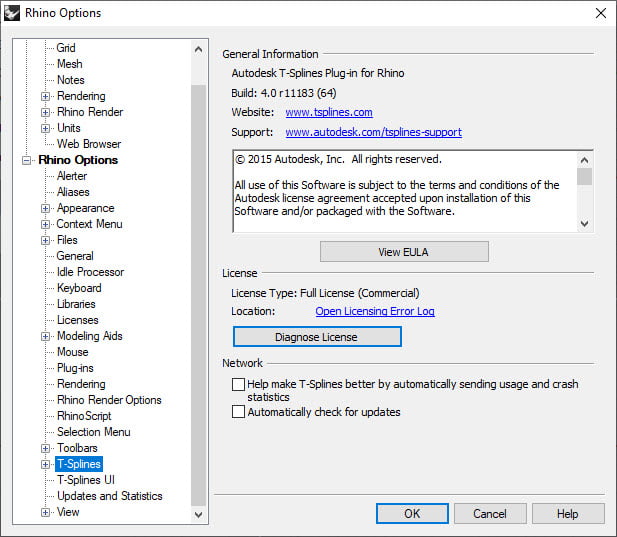Viewport: 617px width, 537px height.
Task: Enable sending usage and crash statistics checkbox
Action: click(x=238, y=384)
